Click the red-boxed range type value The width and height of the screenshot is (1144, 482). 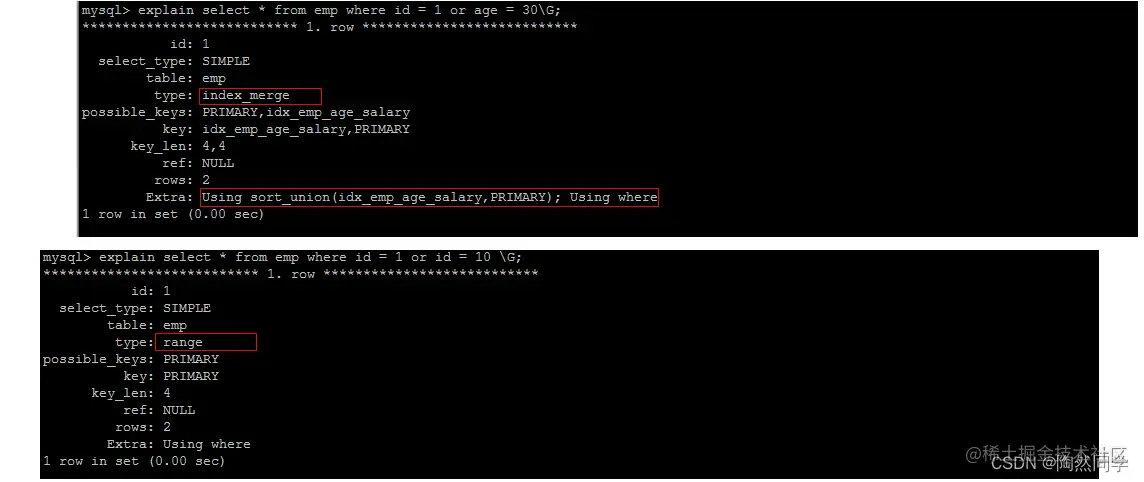tap(206, 342)
